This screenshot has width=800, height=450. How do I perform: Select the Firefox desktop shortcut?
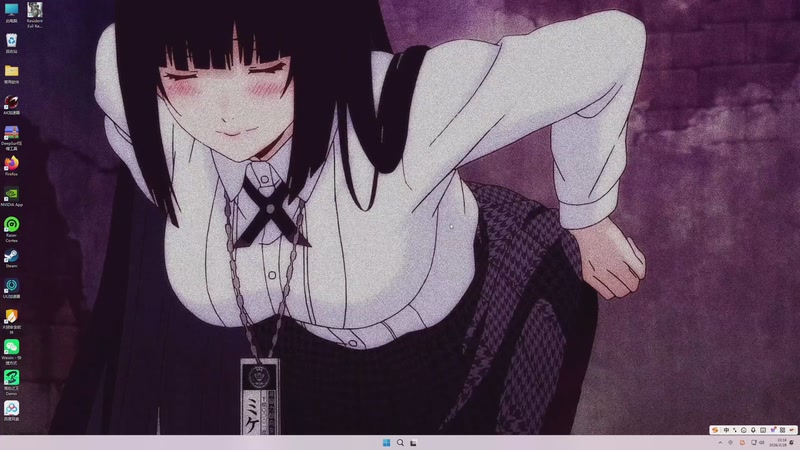click(11, 166)
